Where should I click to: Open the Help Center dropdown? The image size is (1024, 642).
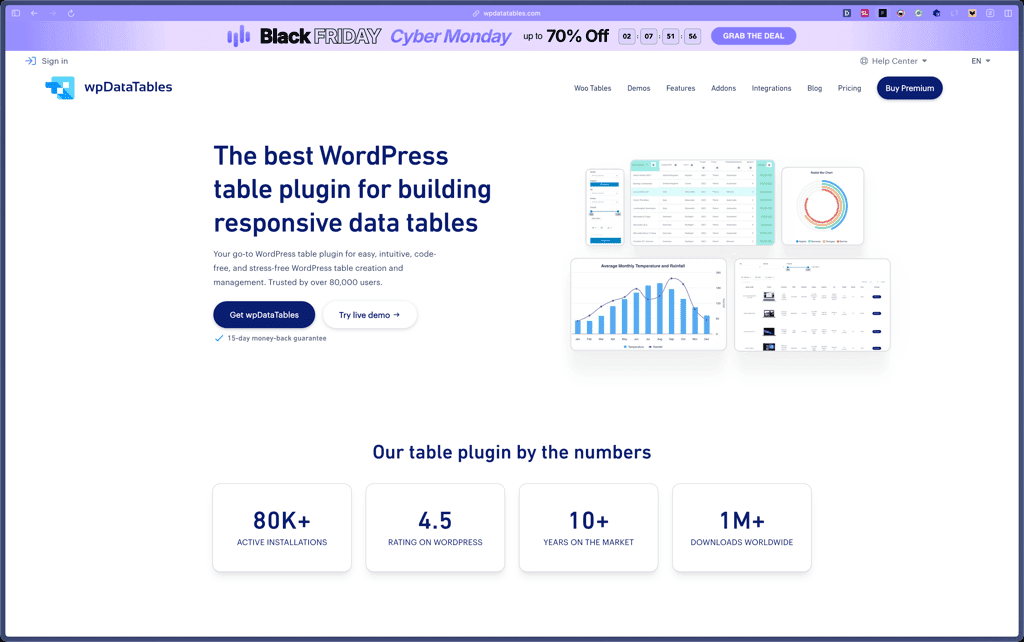point(893,61)
